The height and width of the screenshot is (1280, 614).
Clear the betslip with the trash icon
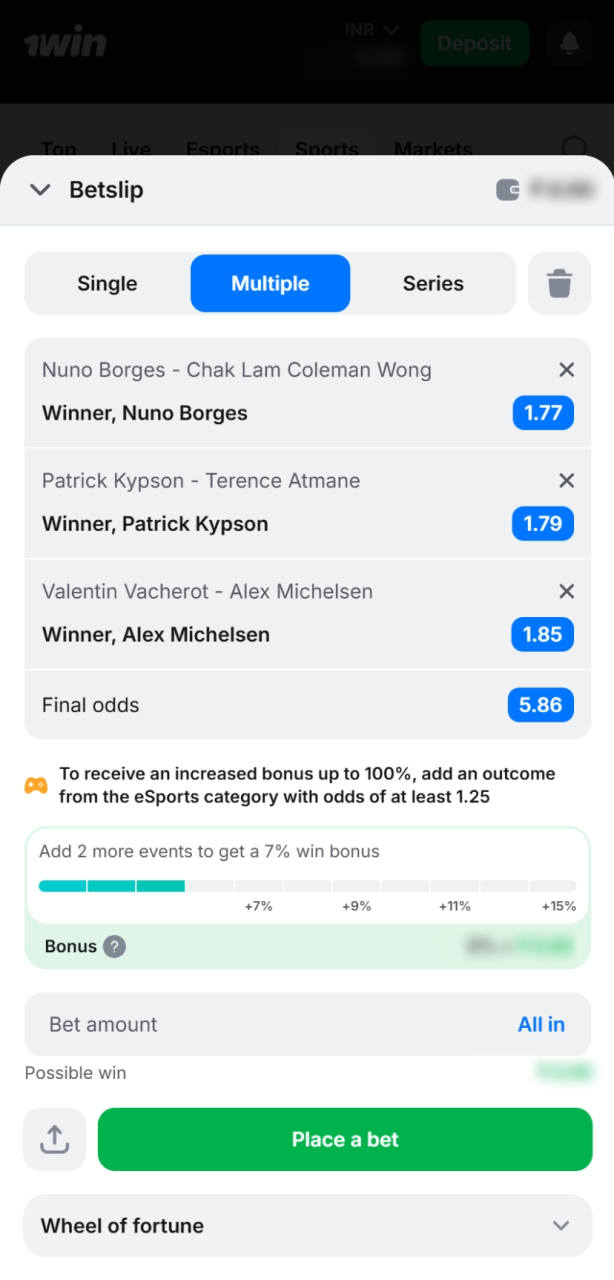[559, 283]
